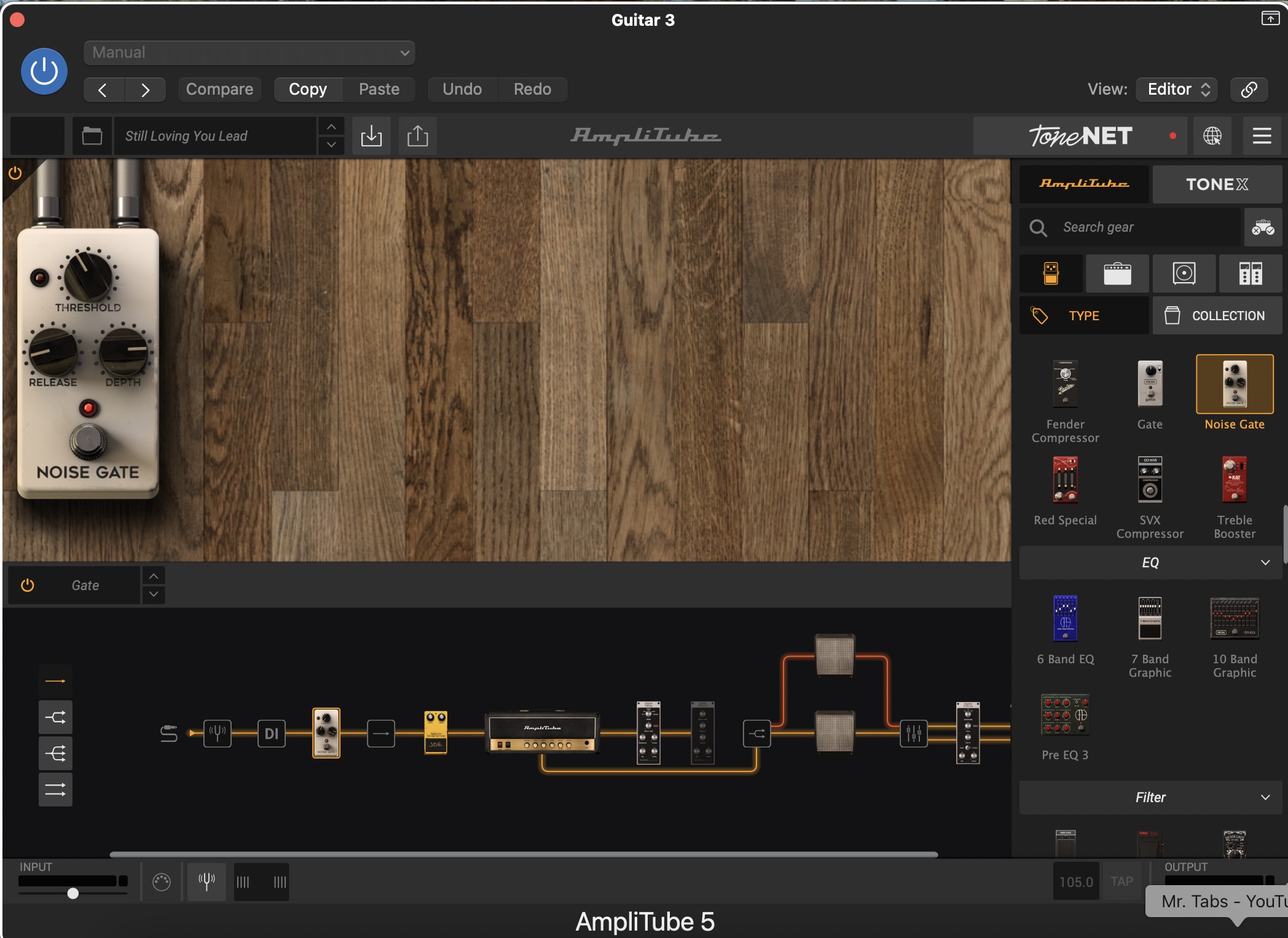Click the Still Loving You Lead preset name
Image resolution: width=1288 pixels, height=938 pixels.
point(214,136)
